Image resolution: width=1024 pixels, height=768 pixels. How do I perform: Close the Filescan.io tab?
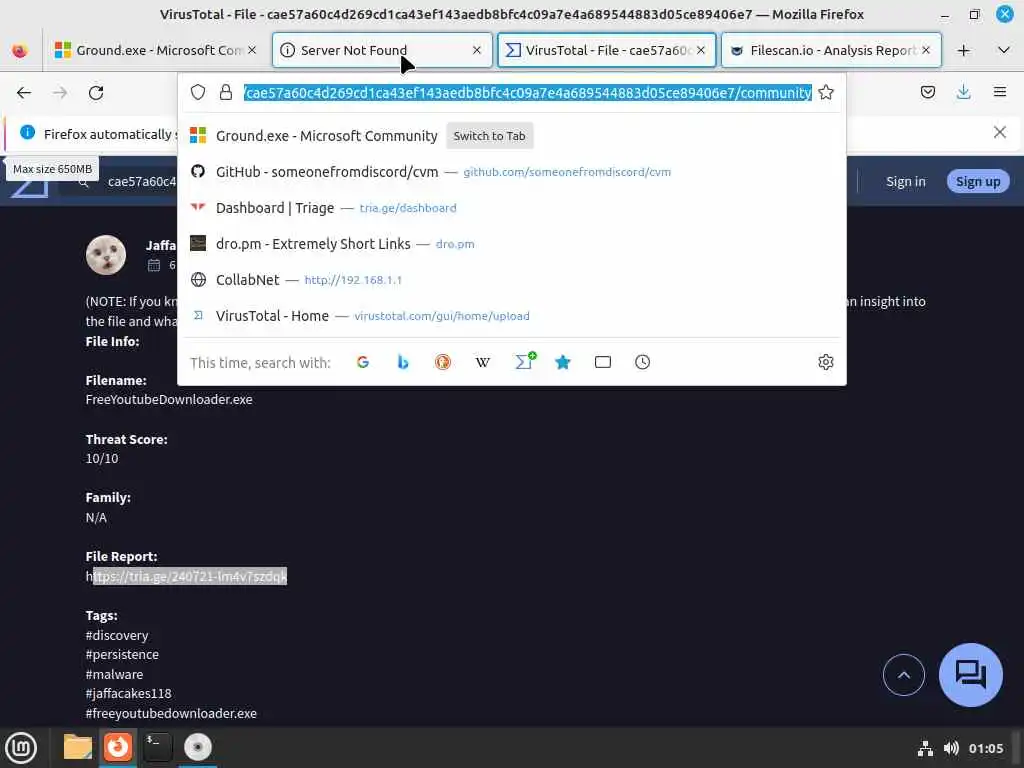(x=926, y=50)
